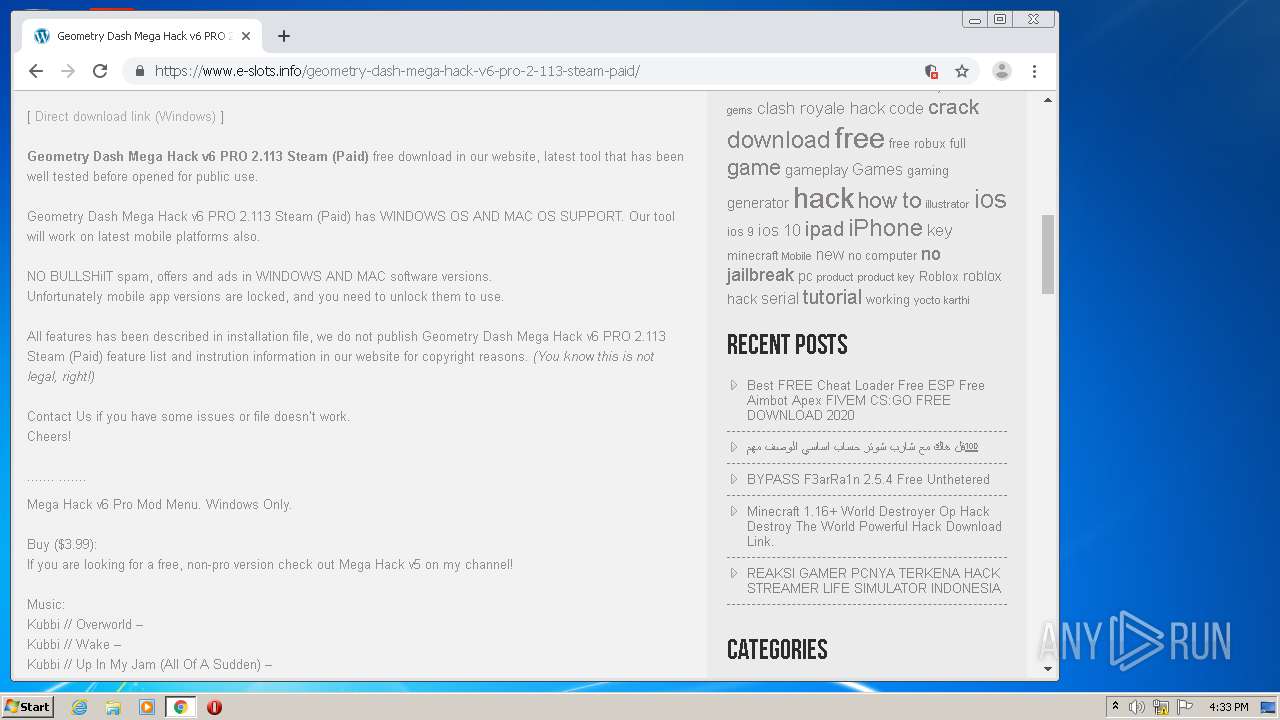Click the browser forward arrow
The width and height of the screenshot is (1280, 720).
pos(68,71)
